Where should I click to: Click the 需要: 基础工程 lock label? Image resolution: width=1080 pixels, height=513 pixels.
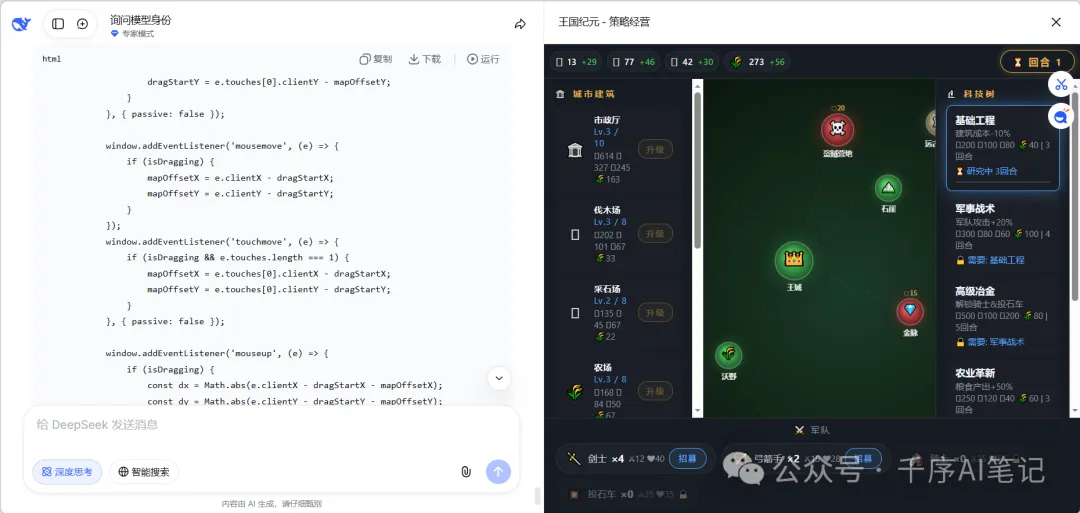pos(990,260)
